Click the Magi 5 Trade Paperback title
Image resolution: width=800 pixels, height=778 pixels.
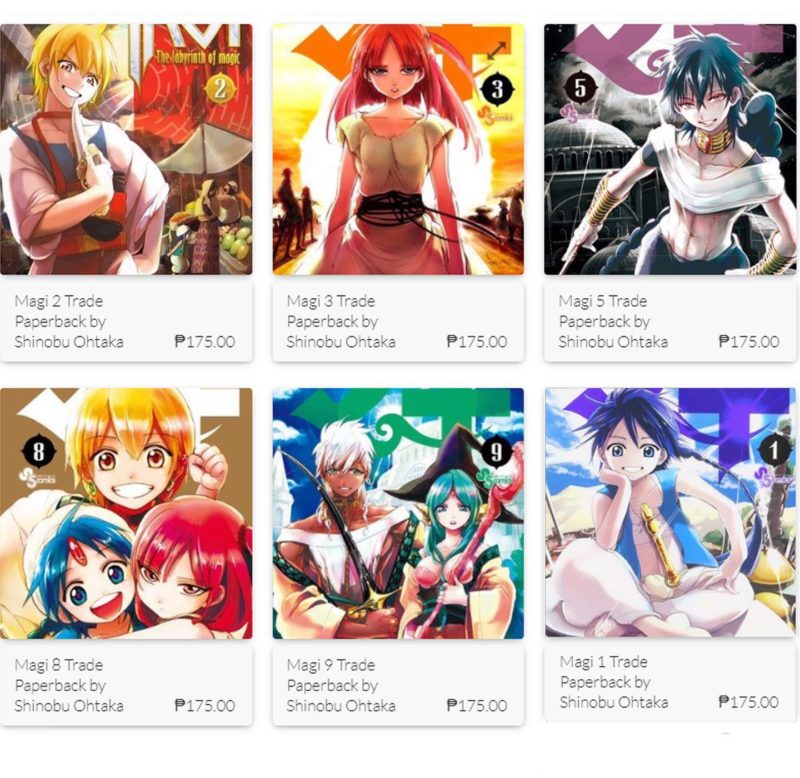click(x=613, y=321)
